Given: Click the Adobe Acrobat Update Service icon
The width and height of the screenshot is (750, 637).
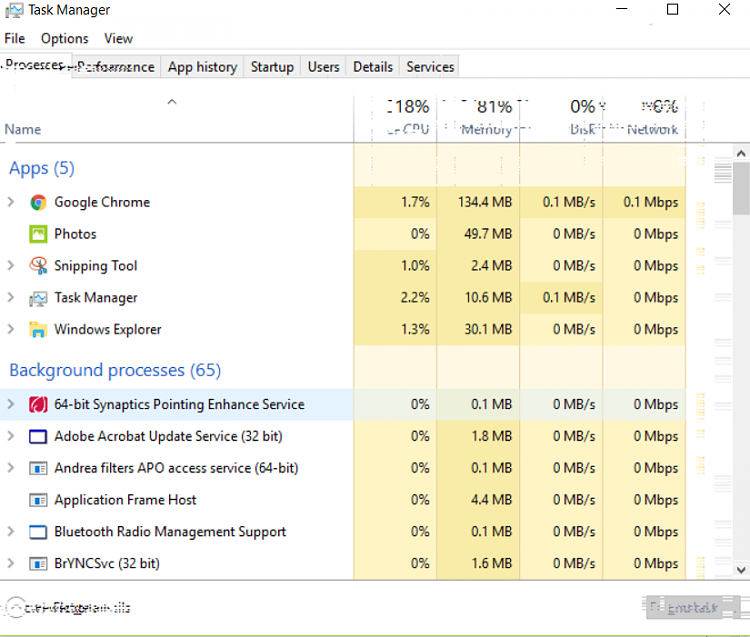Looking at the screenshot, I should click(38, 437).
